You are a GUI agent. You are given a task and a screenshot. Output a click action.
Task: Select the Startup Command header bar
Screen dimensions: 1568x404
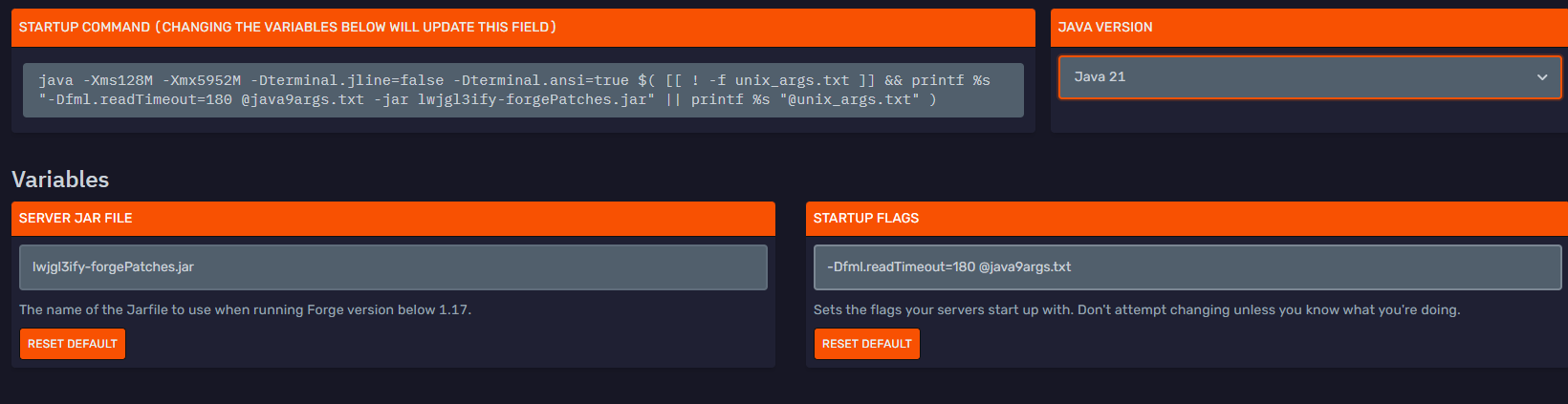point(523,28)
